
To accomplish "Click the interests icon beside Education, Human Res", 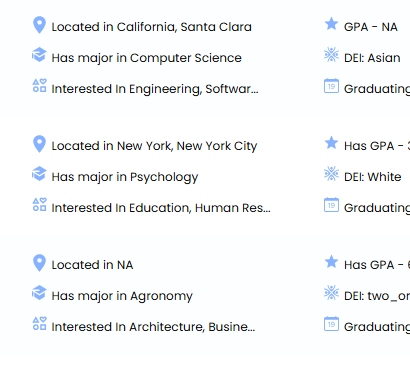I will 39,205.
